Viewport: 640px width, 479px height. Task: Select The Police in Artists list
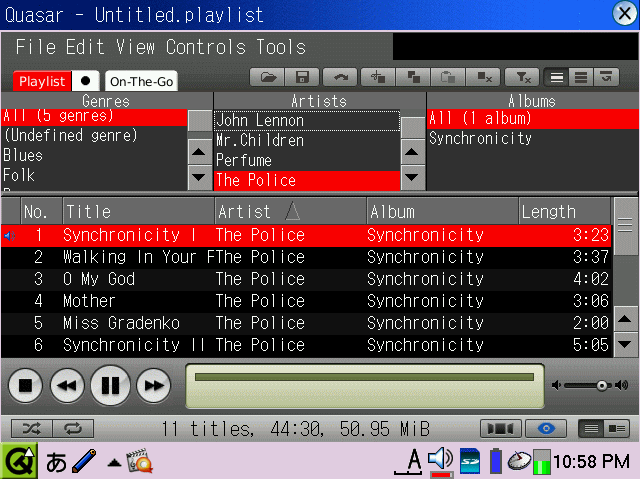[307, 180]
